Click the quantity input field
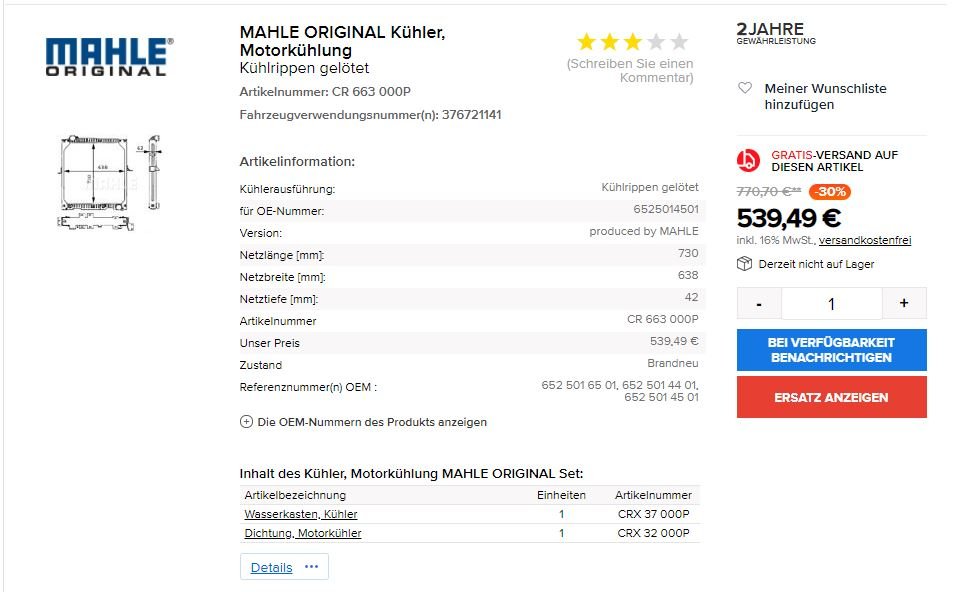 click(x=831, y=303)
